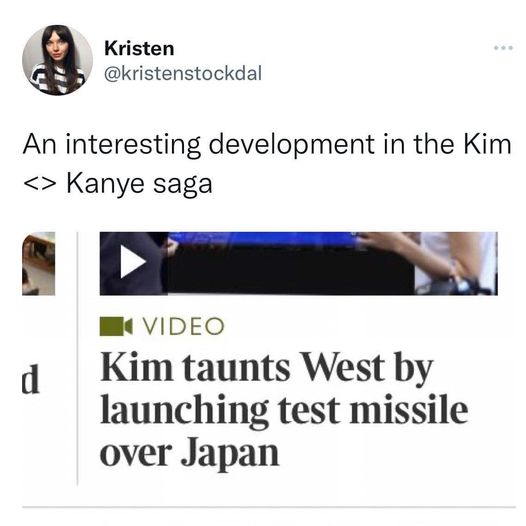Click the cropped headline letter 'd'
The width and height of the screenshot is (526, 526).
(31, 379)
